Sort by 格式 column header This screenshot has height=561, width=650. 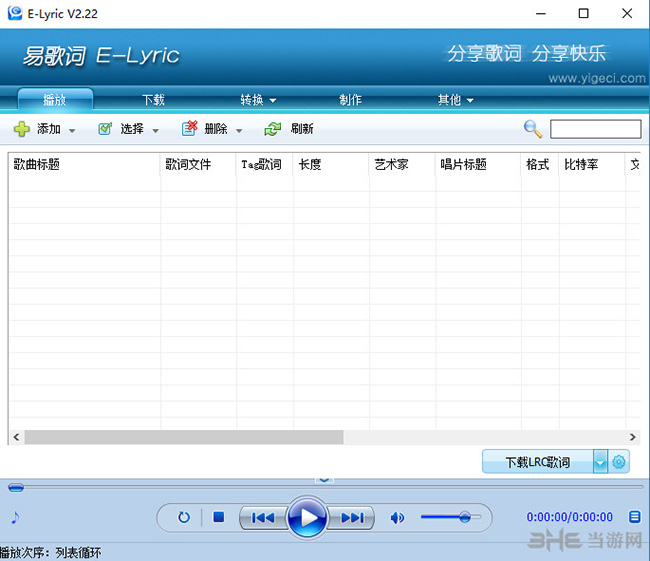(540, 165)
